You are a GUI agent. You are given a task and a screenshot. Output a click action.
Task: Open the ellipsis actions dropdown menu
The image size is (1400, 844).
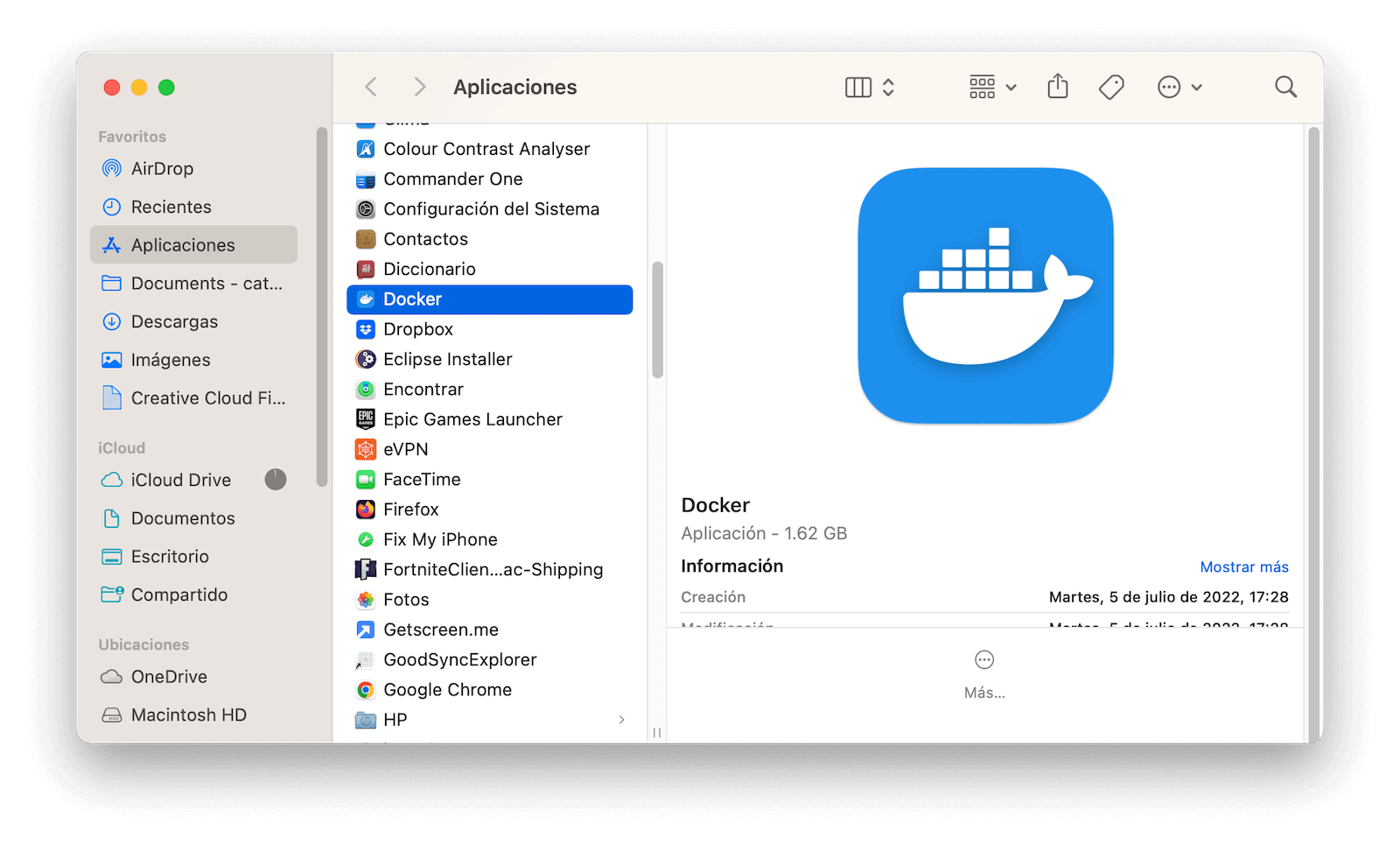1179,87
